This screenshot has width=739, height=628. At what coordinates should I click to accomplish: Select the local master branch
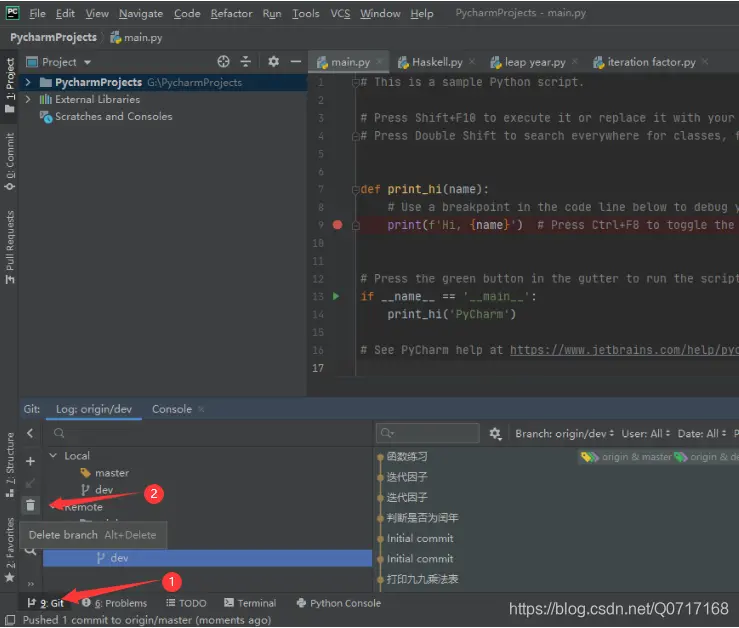pos(112,473)
